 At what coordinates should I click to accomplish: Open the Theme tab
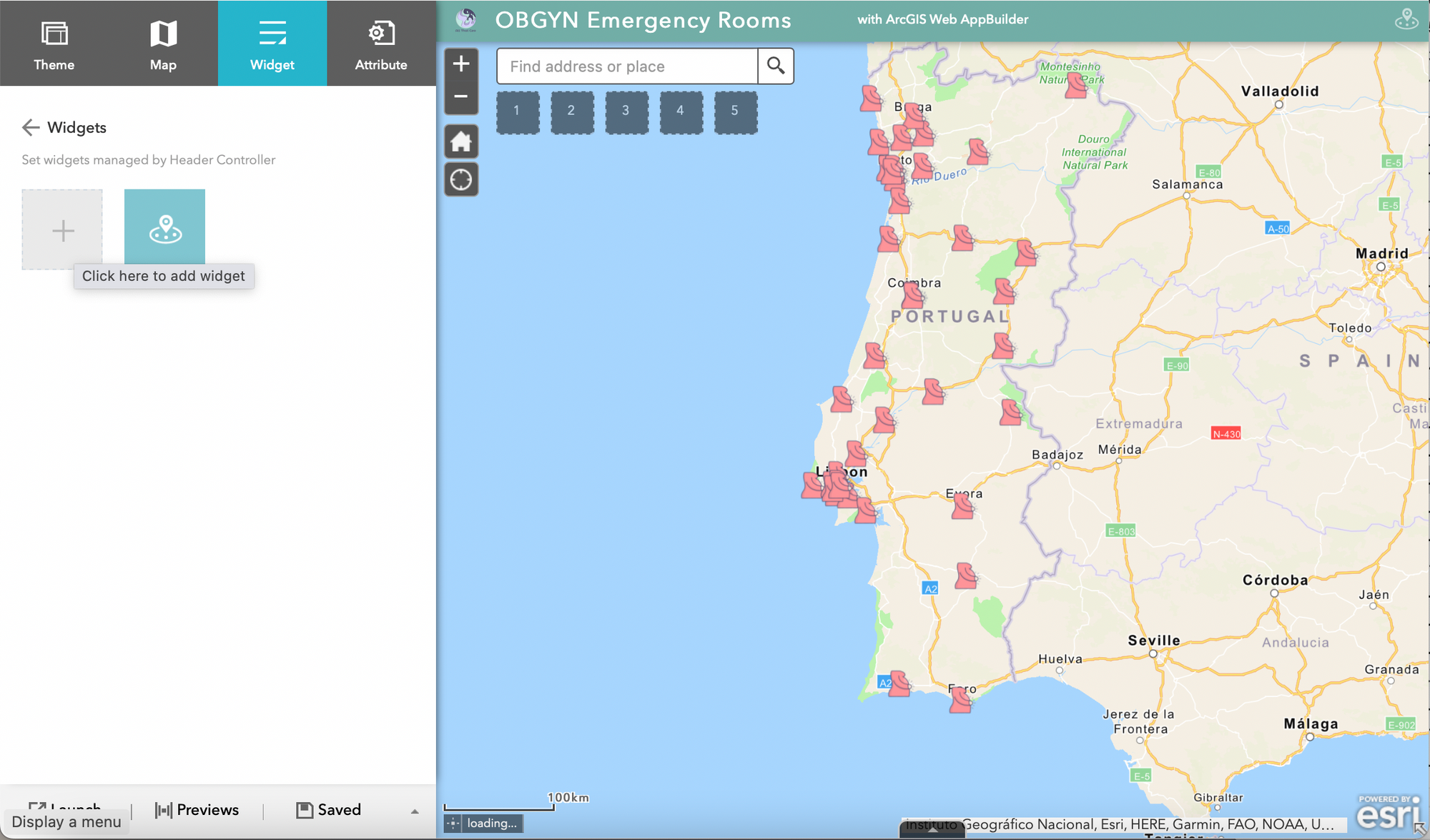(x=54, y=44)
